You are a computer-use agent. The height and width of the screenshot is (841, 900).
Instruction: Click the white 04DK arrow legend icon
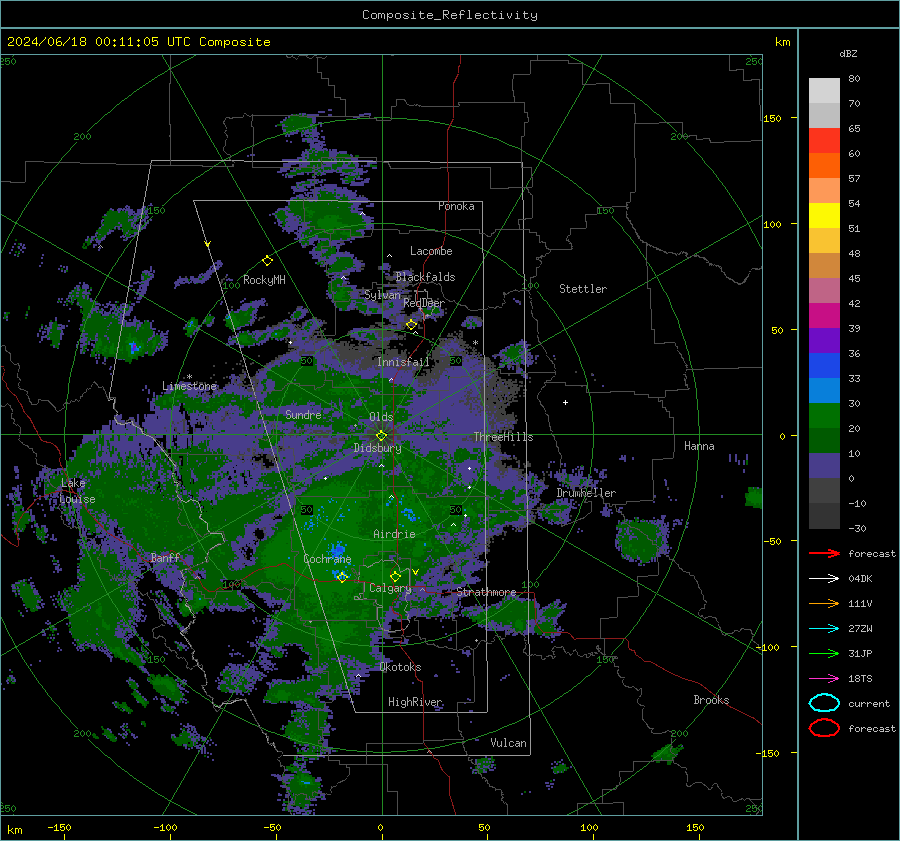(824, 578)
